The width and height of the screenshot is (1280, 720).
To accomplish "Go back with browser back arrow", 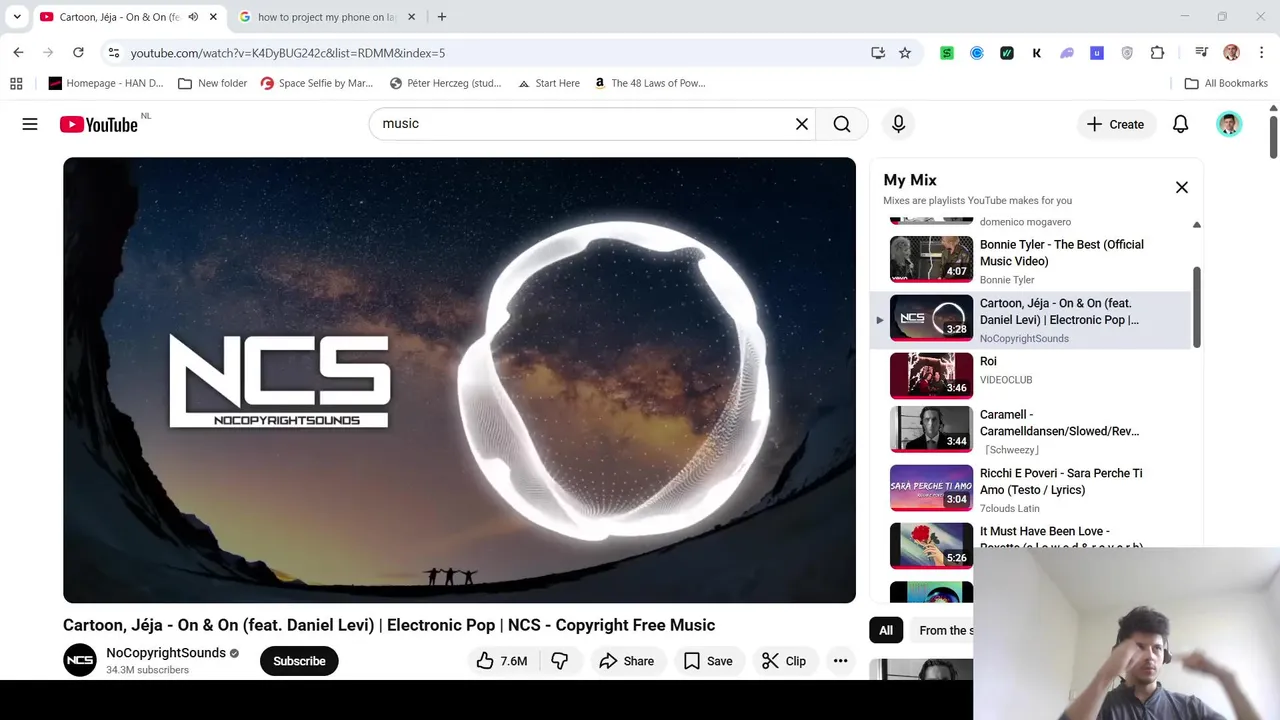I will click(x=18, y=53).
